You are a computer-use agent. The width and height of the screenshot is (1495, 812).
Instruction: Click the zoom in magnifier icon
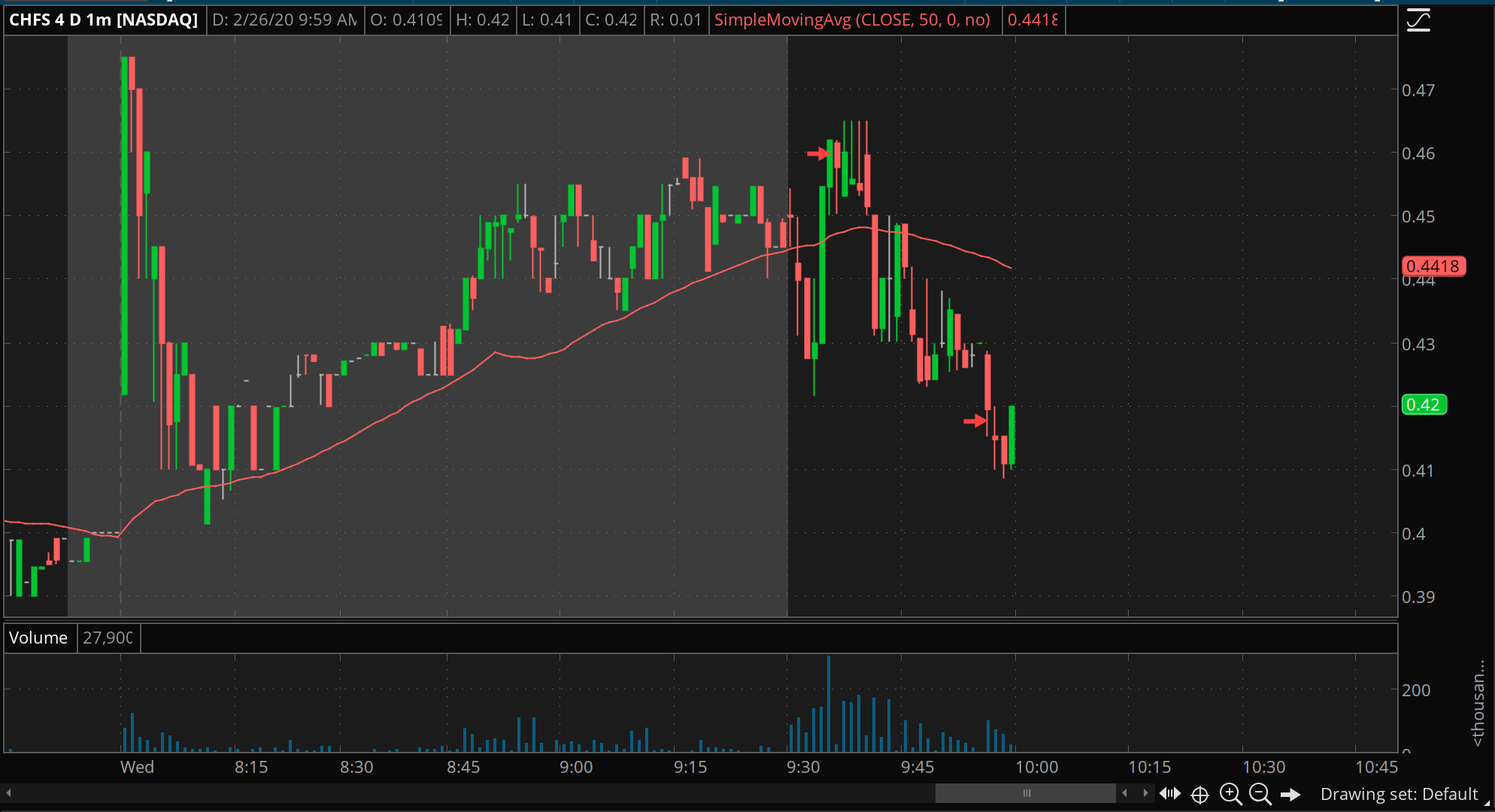tap(1230, 794)
